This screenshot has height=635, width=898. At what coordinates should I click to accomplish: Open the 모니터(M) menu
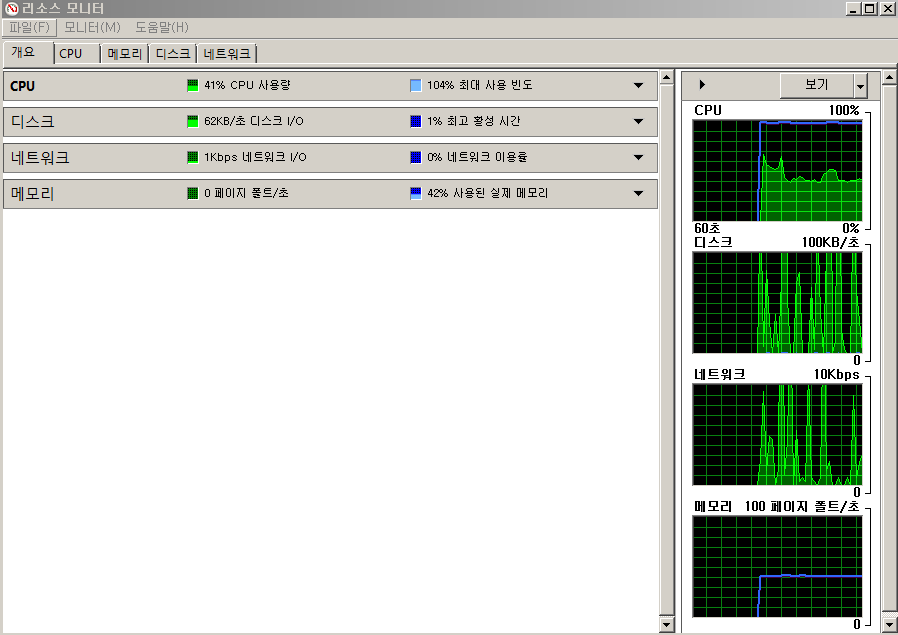pyautogui.click(x=92, y=27)
